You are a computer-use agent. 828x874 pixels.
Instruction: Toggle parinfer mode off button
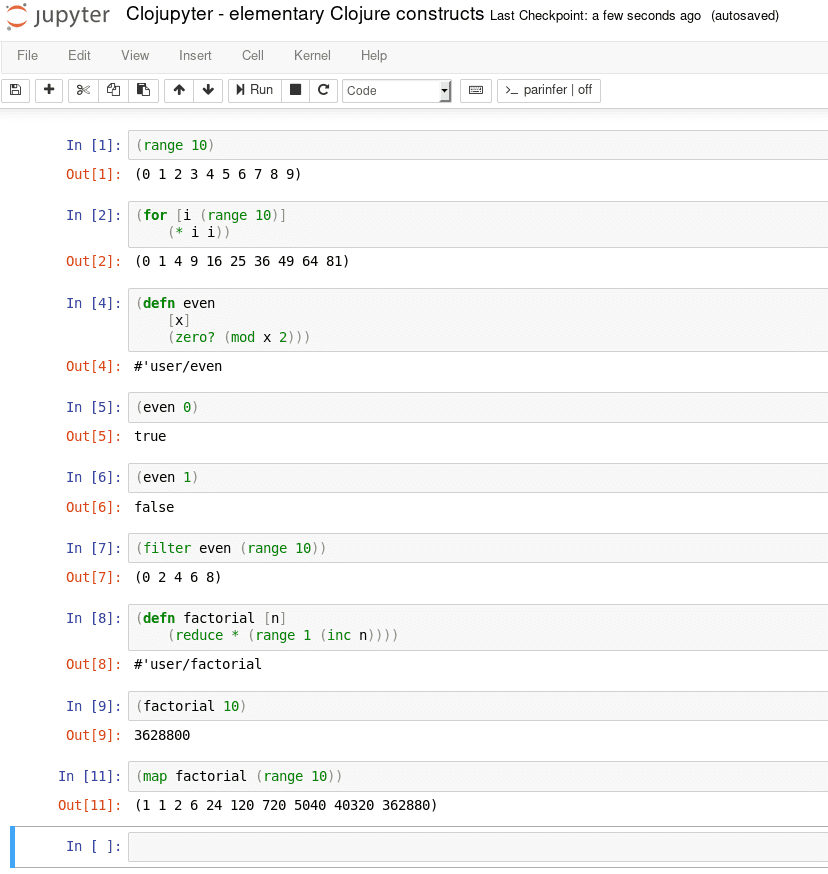click(549, 90)
